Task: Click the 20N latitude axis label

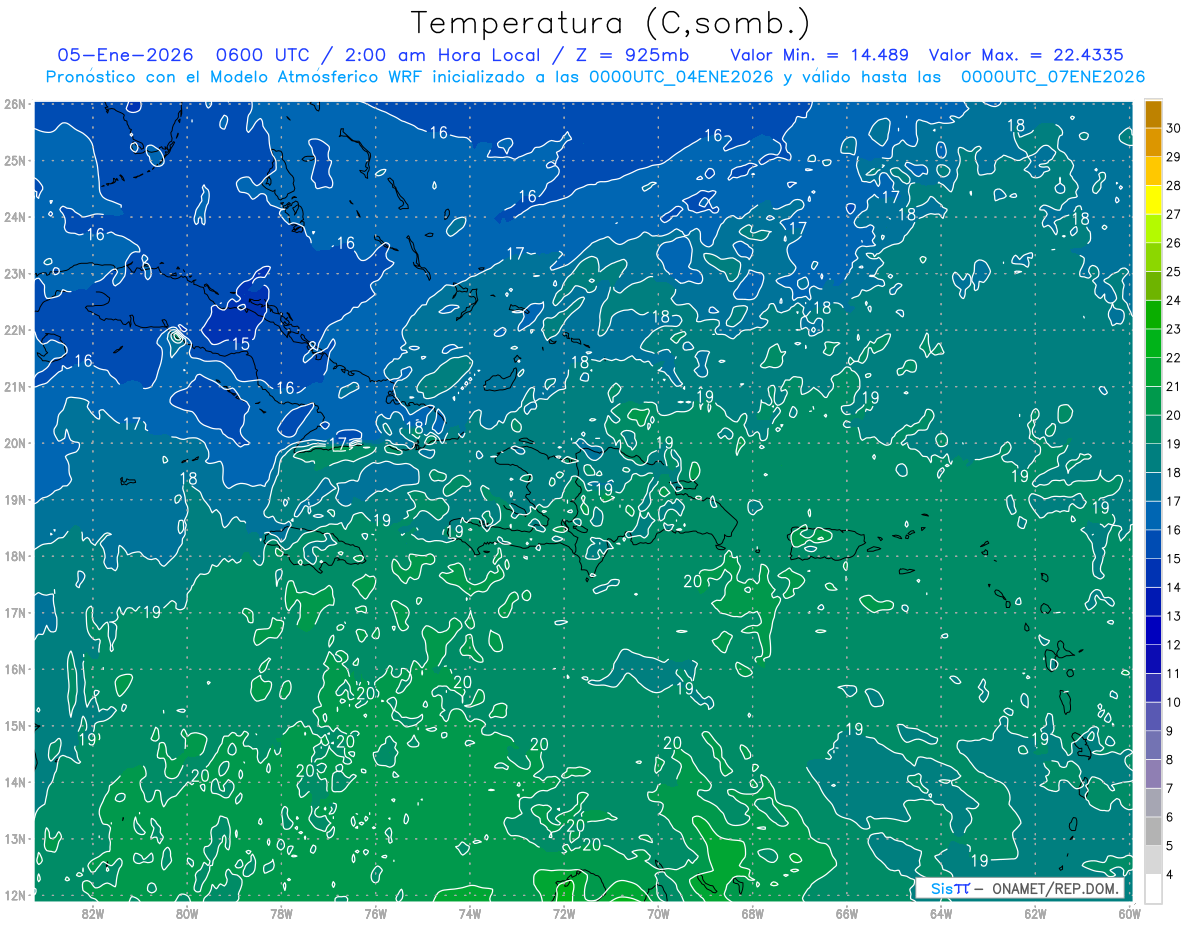Action: 14,443
